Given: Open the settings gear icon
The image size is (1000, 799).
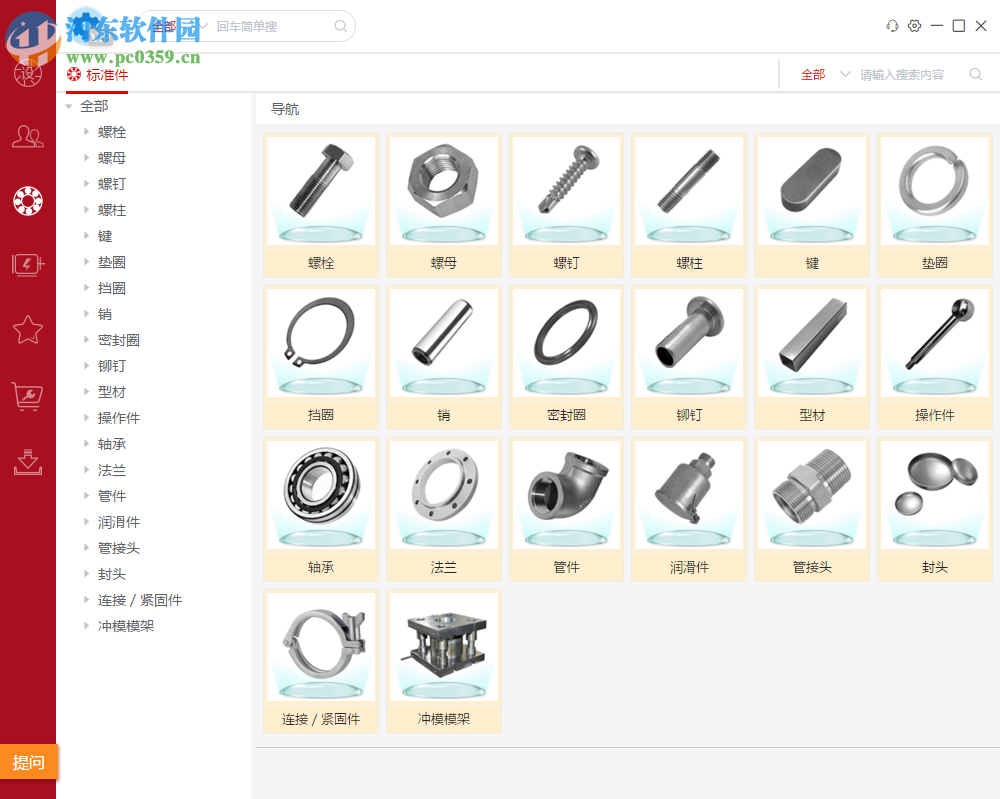Looking at the screenshot, I should [914, 25].
